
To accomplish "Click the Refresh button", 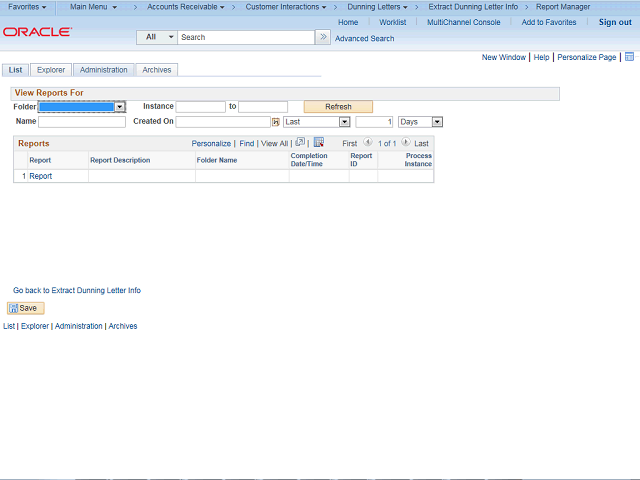I will [338, 107].
